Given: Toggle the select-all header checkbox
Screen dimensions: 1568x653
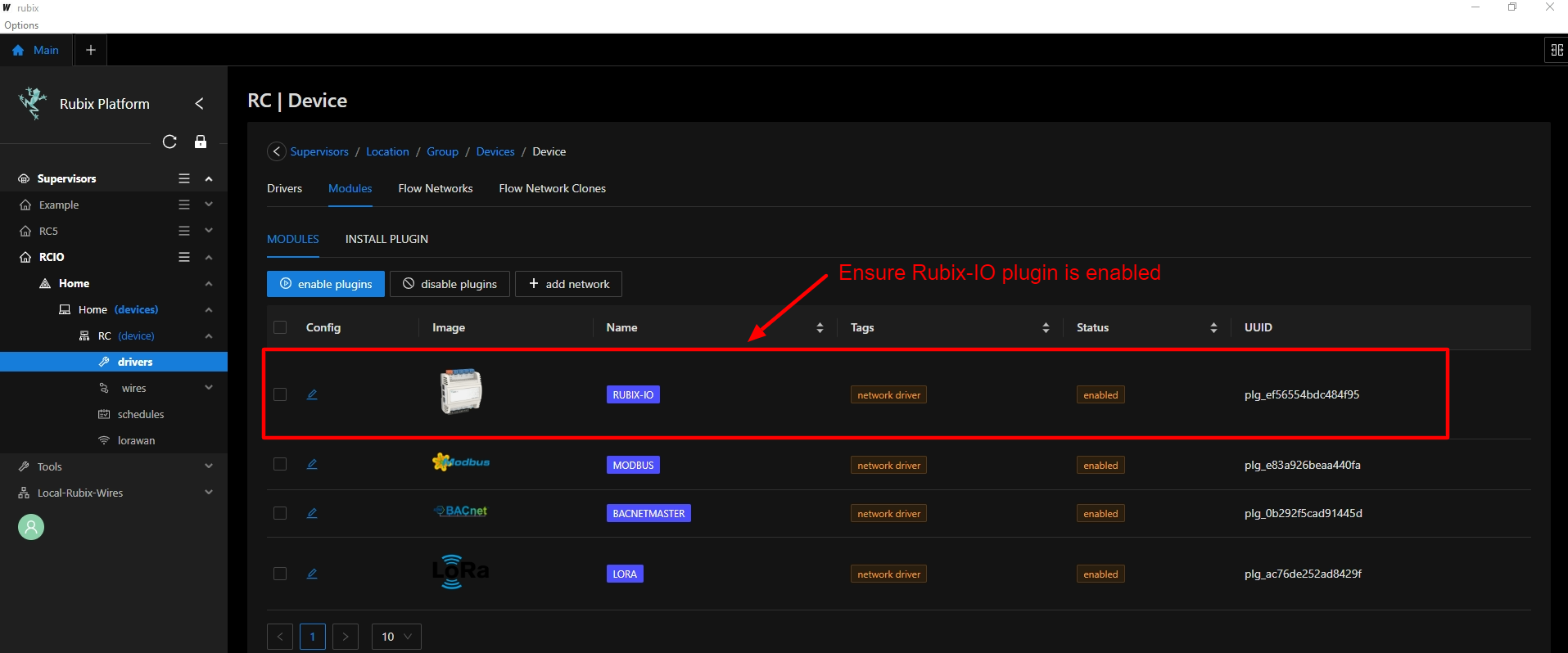Looking at the screenshot, I should click(280, 327).
